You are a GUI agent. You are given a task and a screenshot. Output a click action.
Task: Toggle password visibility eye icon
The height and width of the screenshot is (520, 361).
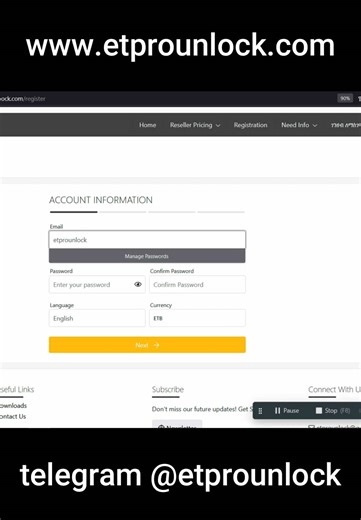(x=138, y=284)
